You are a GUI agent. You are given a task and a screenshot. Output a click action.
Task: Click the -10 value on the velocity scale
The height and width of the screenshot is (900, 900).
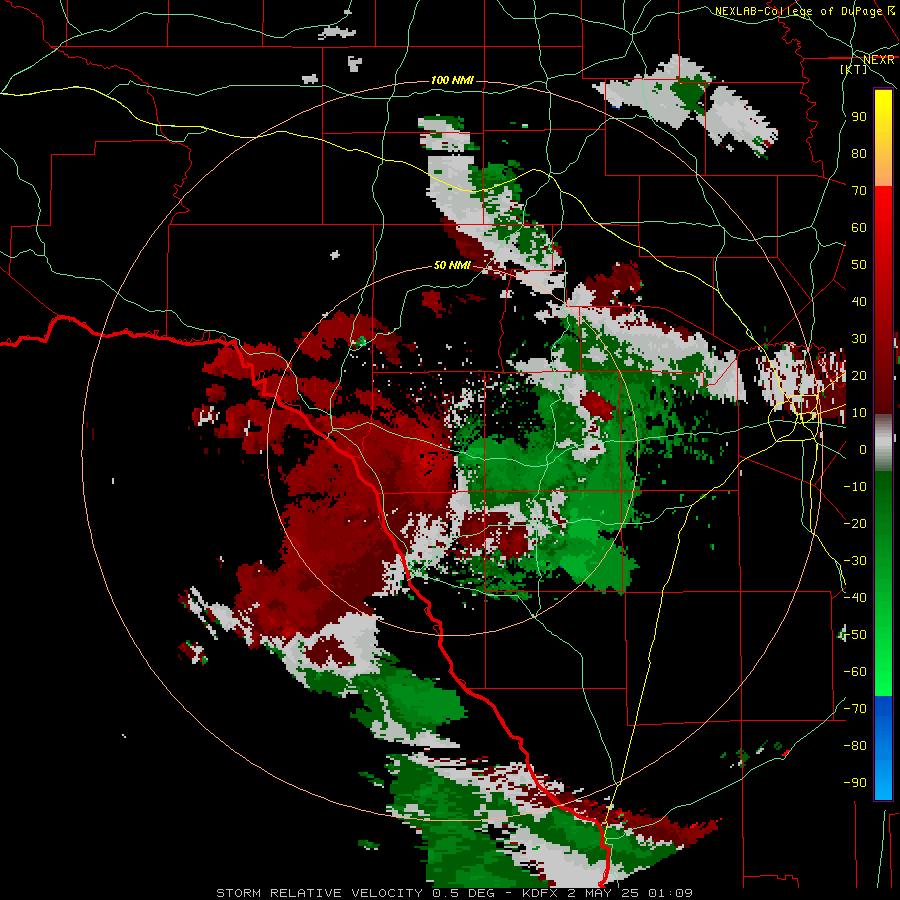pyautogui.click(x=855, y=487)
